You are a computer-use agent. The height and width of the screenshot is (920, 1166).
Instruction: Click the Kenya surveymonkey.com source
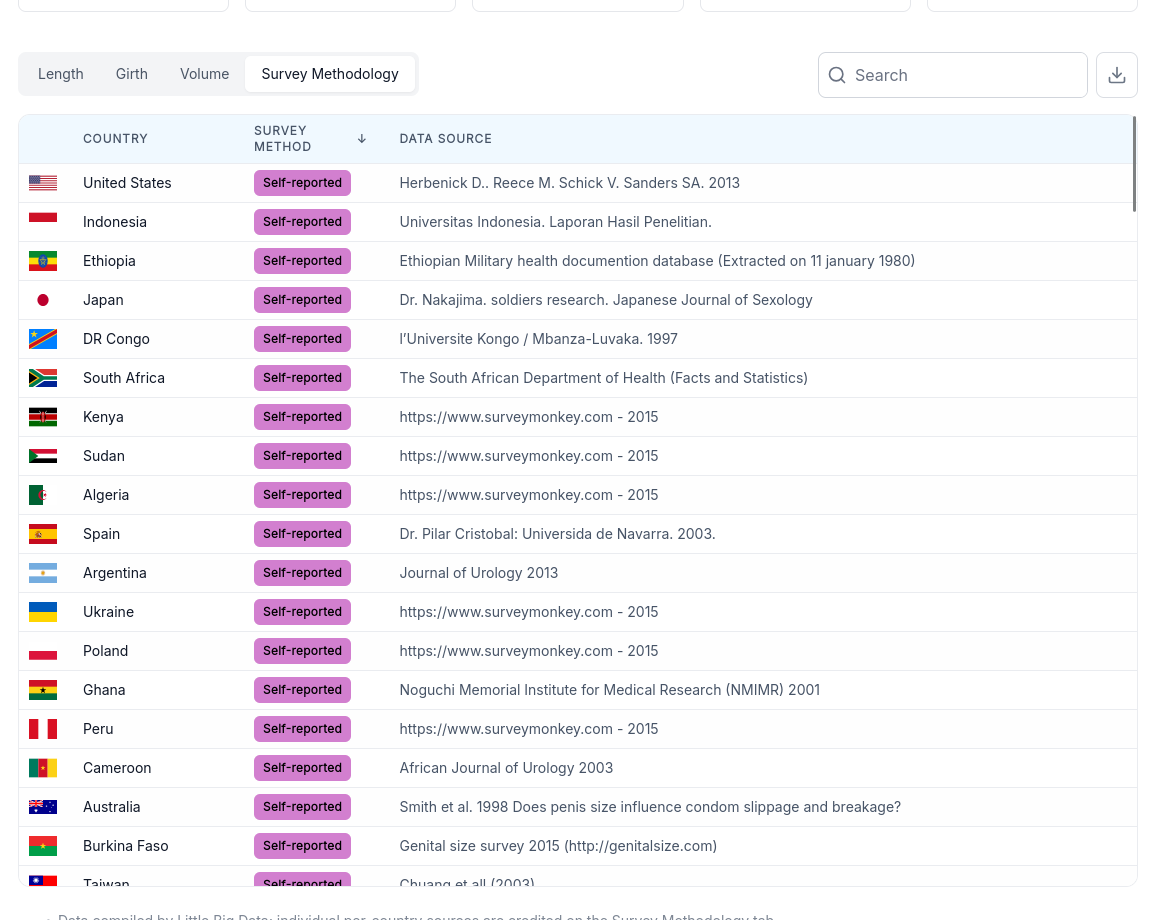point(529,417)
